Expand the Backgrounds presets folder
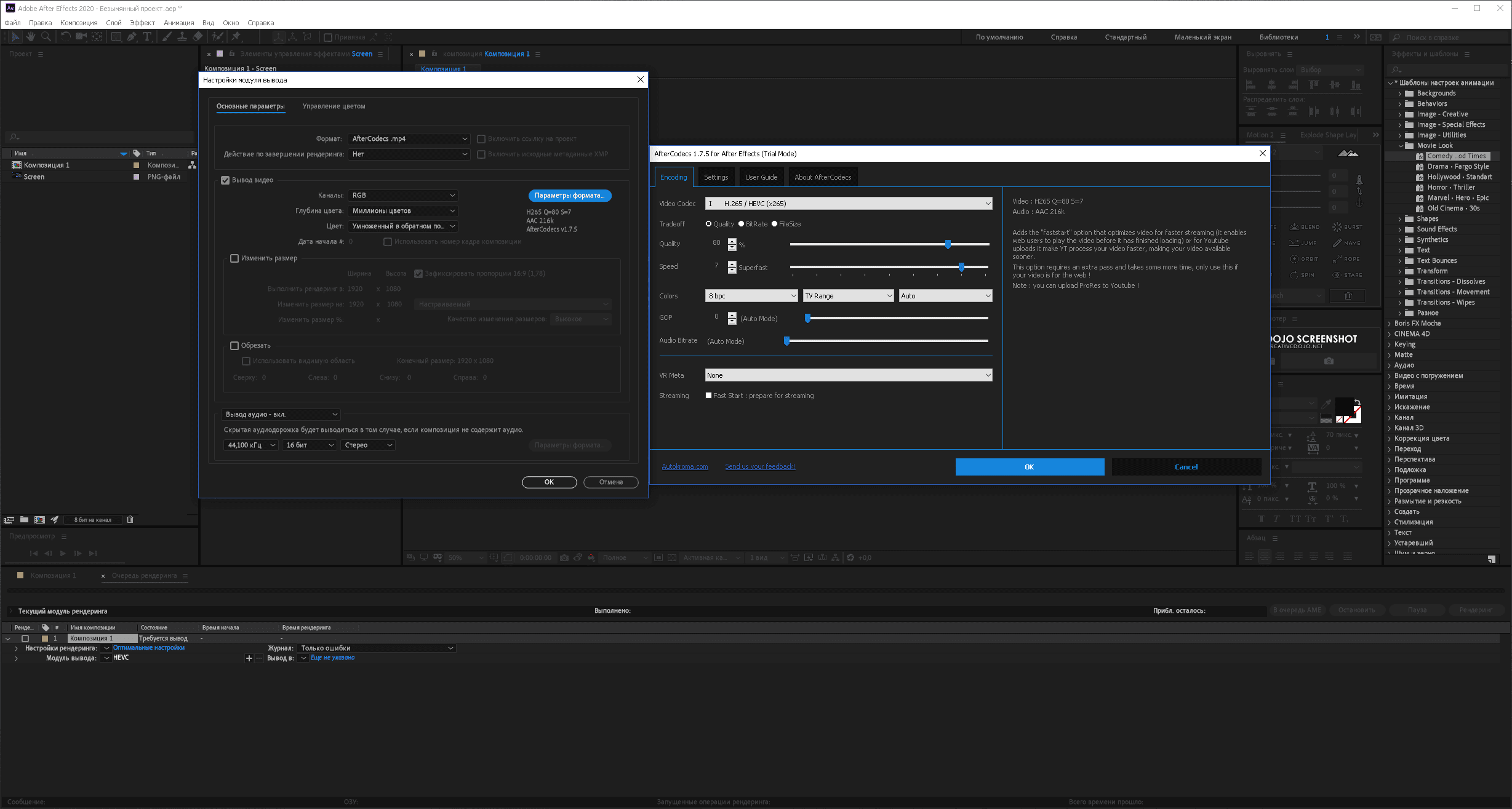 (x=1399, y=94)
